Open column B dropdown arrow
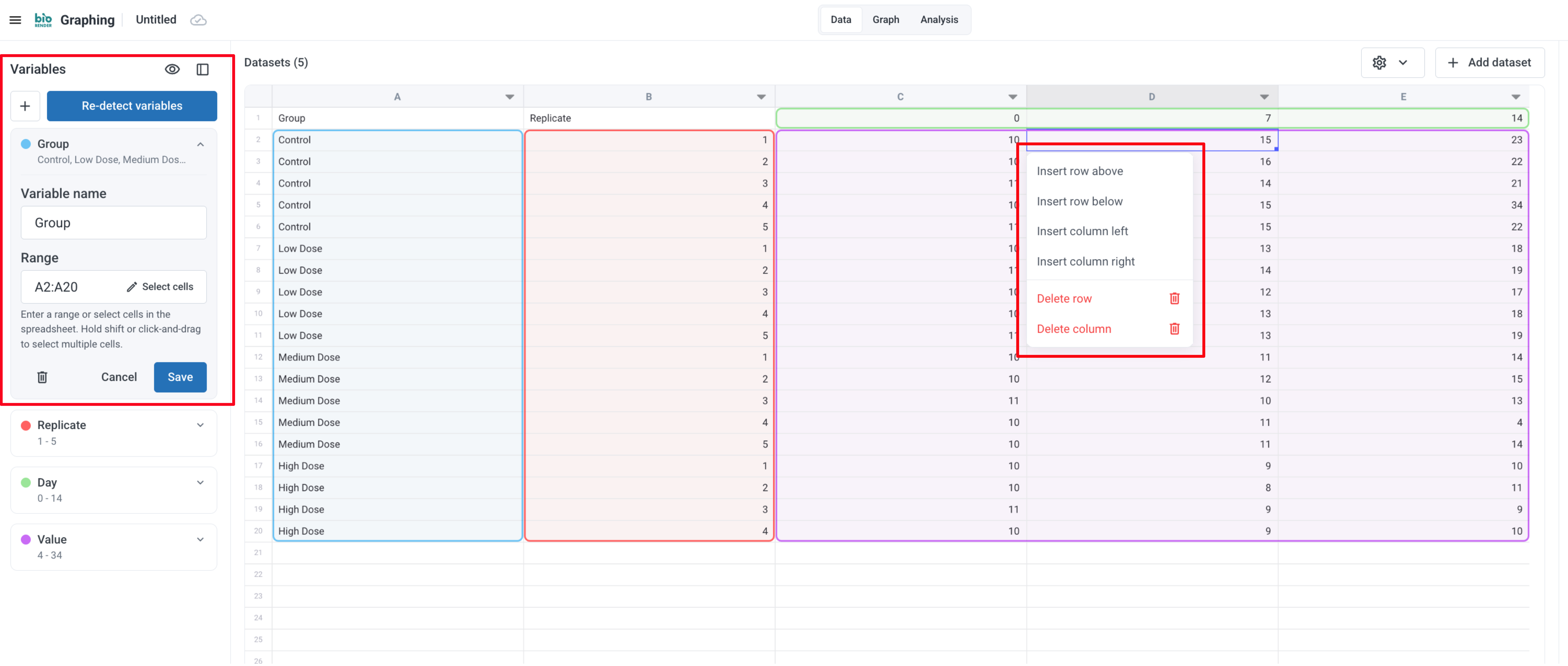The width and height of the screenshot is (1568, 666). (761, 97)
